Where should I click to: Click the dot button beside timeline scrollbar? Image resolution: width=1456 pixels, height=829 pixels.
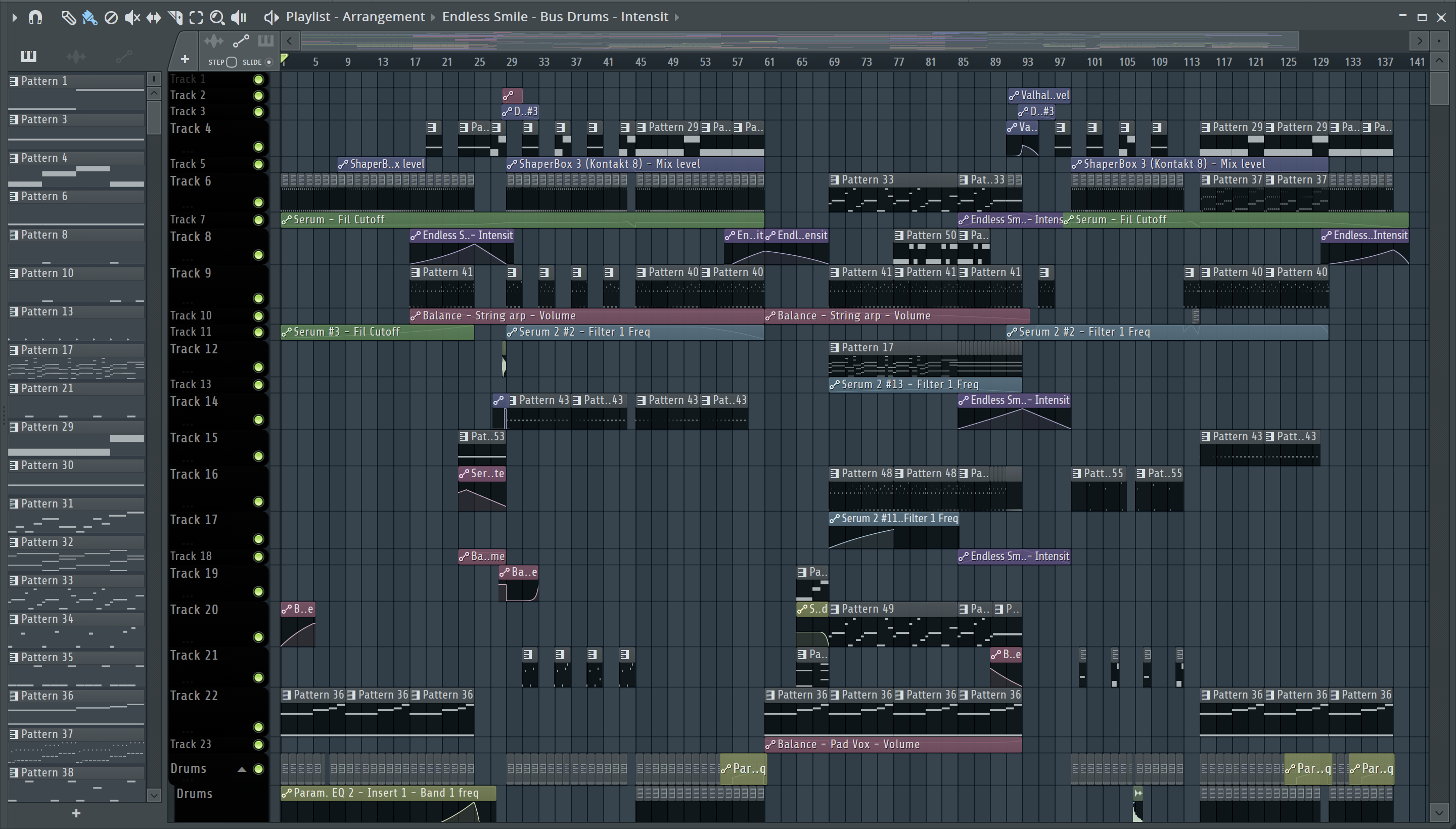1439,41
